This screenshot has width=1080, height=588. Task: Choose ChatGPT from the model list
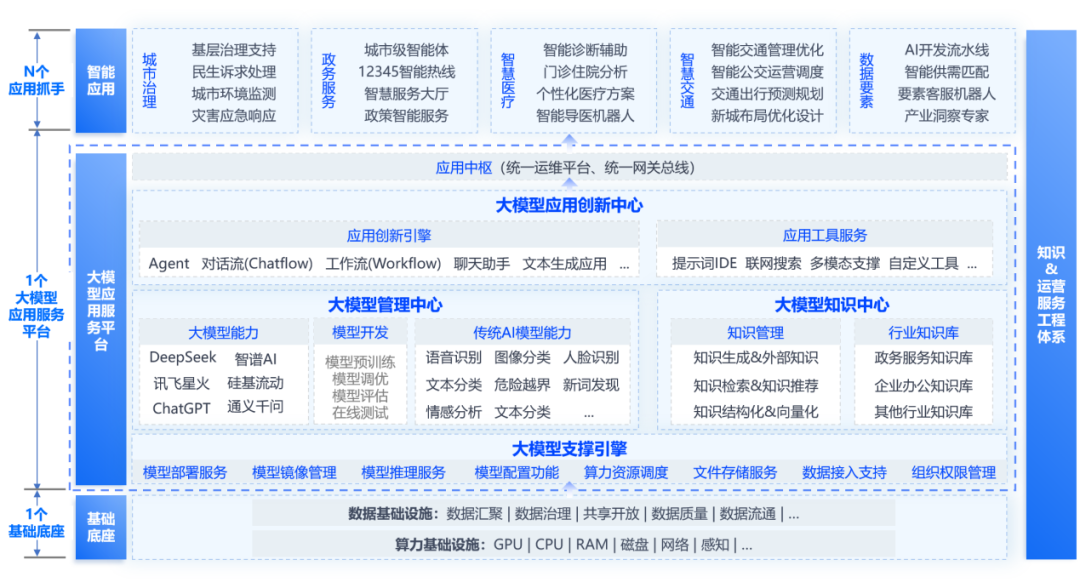(x=182, y=408)
